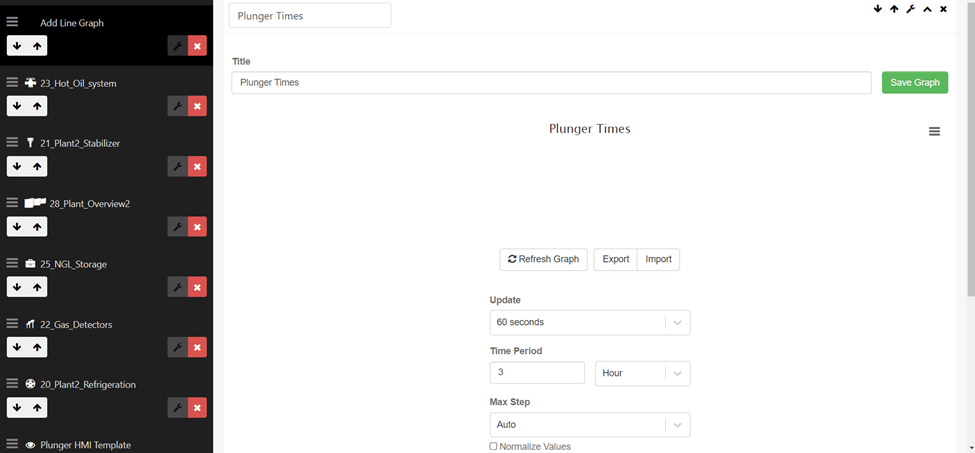
Task: Open the Max Step Auto dropdown
Action: coord(590,424)
